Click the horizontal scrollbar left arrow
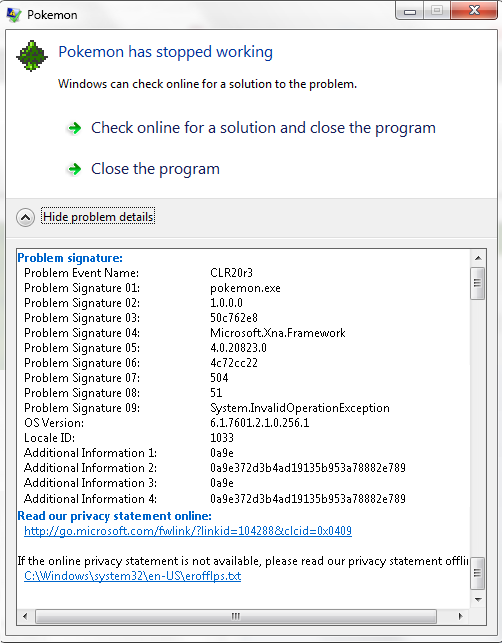 pos(25,616)
